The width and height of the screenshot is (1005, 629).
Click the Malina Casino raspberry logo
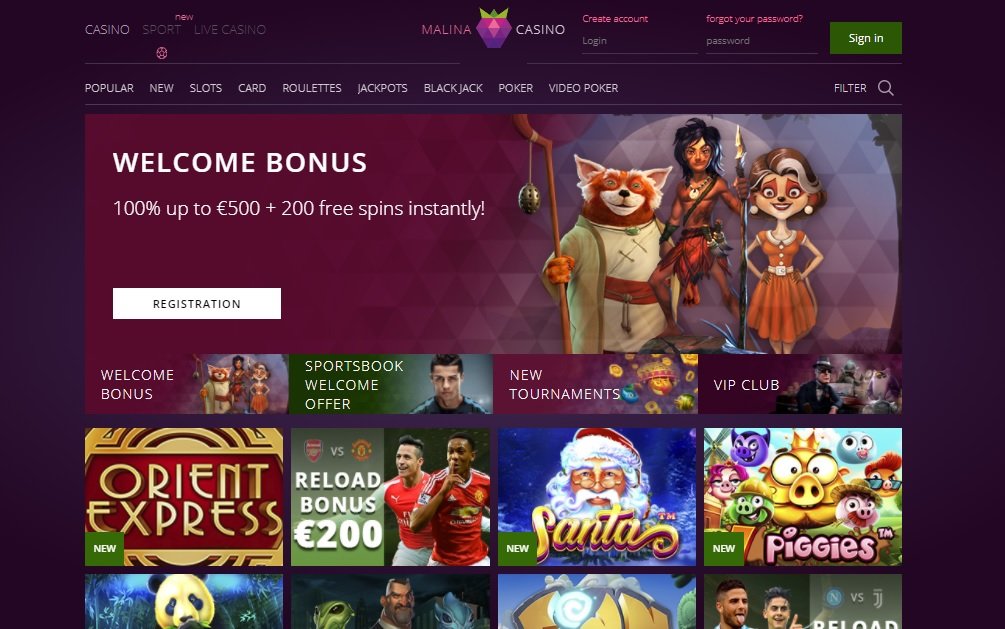(493, 28)
